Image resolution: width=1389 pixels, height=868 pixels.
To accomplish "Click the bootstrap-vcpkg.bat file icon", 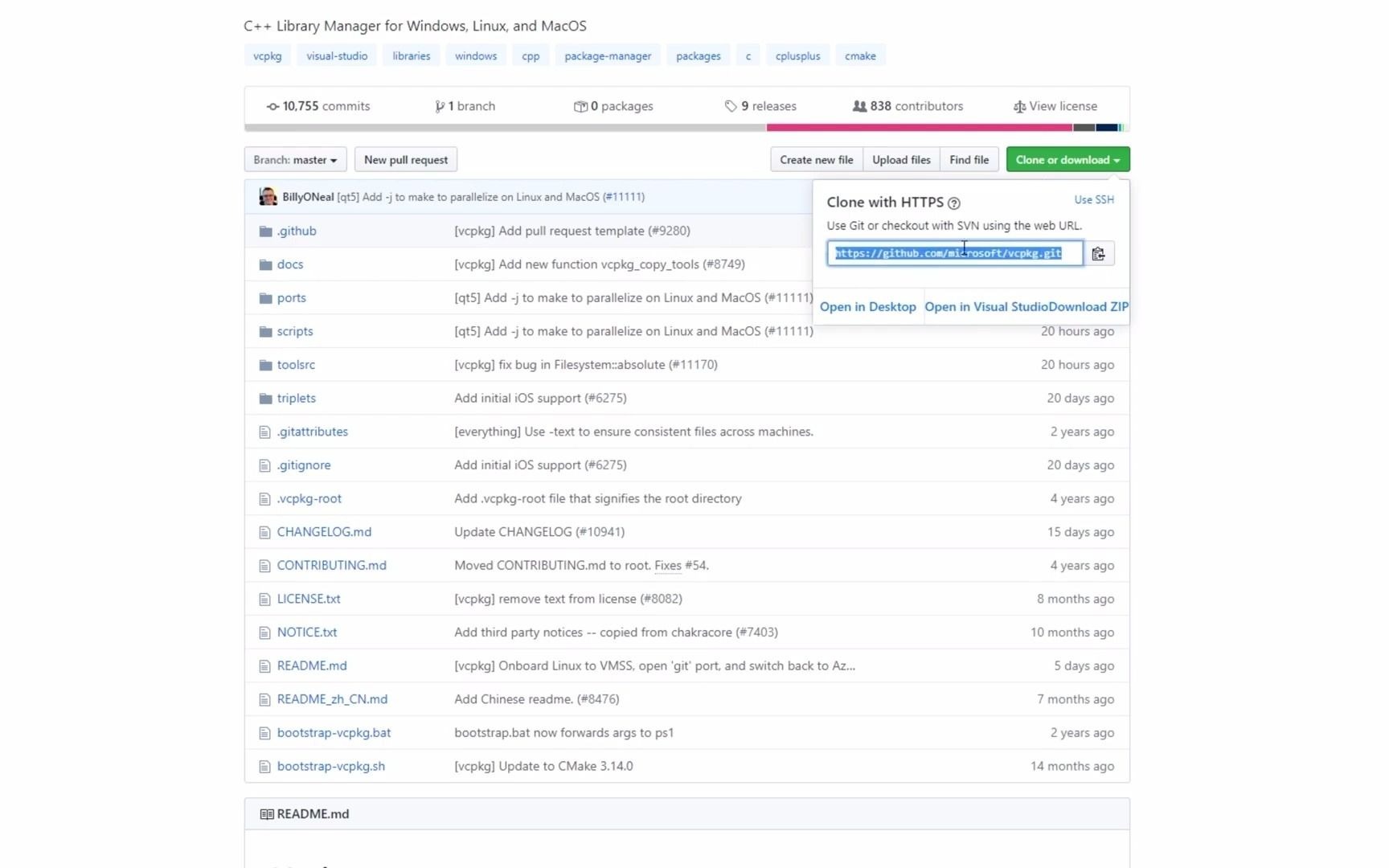I will tap(265, 733).
